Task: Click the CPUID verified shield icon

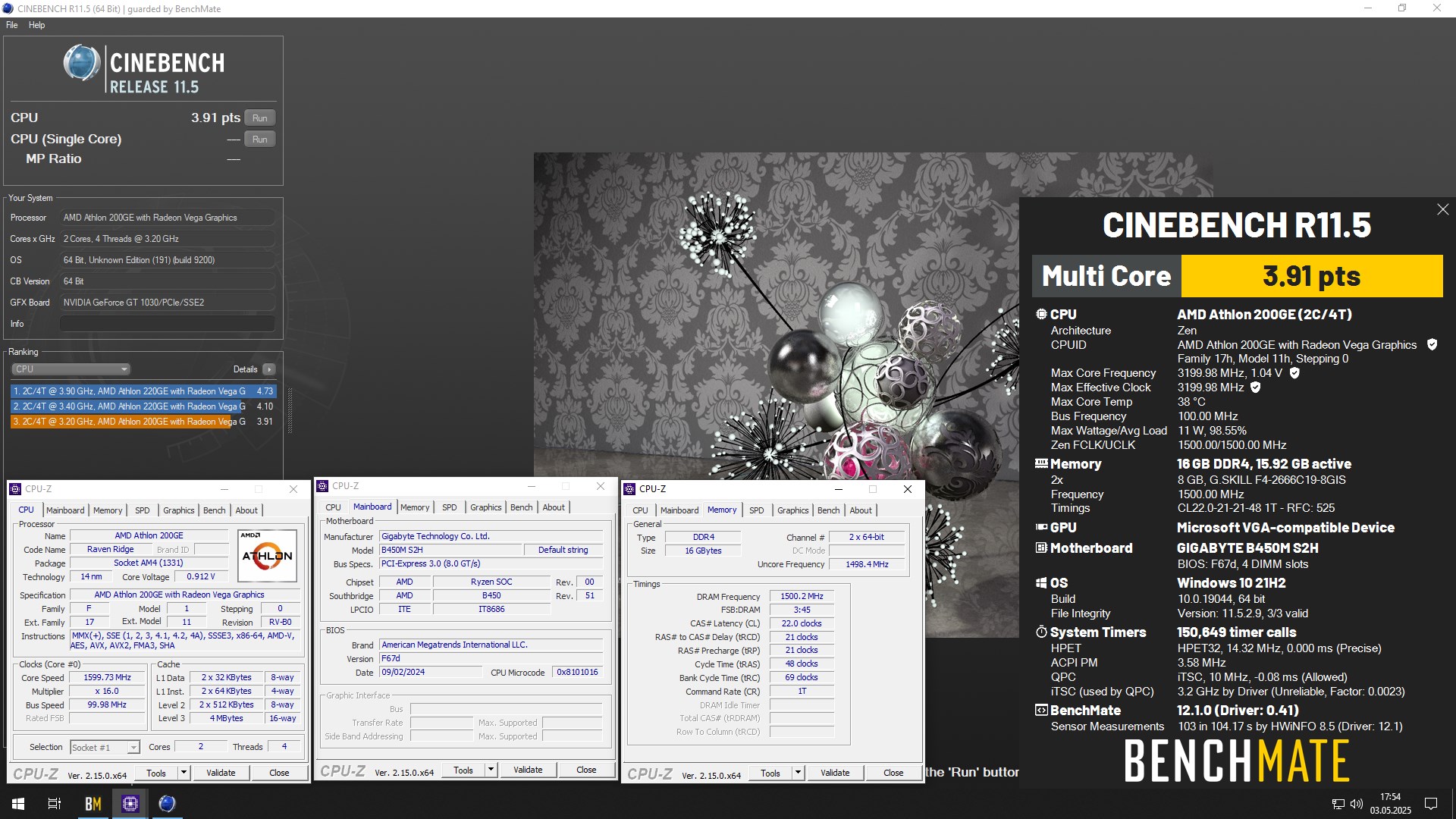Action: coord(1432,344)
